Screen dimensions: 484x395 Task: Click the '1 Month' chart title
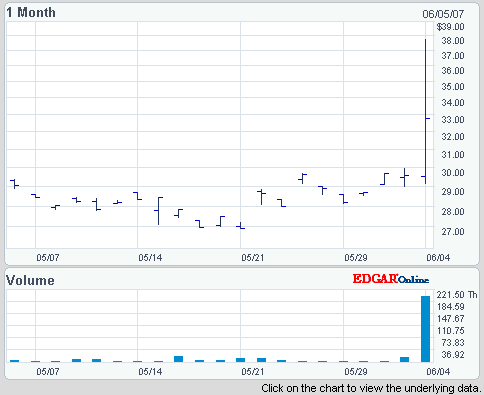(x=31, y=12)
